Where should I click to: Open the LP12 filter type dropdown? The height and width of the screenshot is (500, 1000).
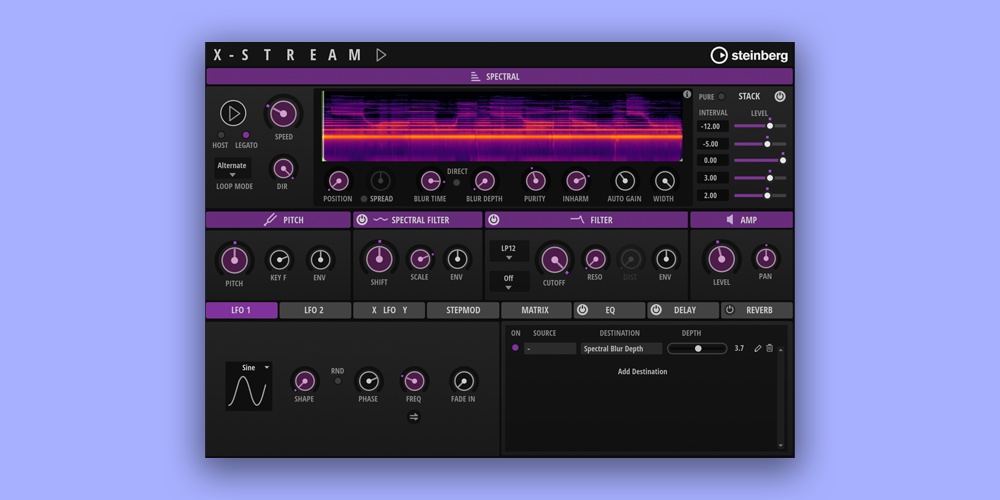(x=508, y=251)
